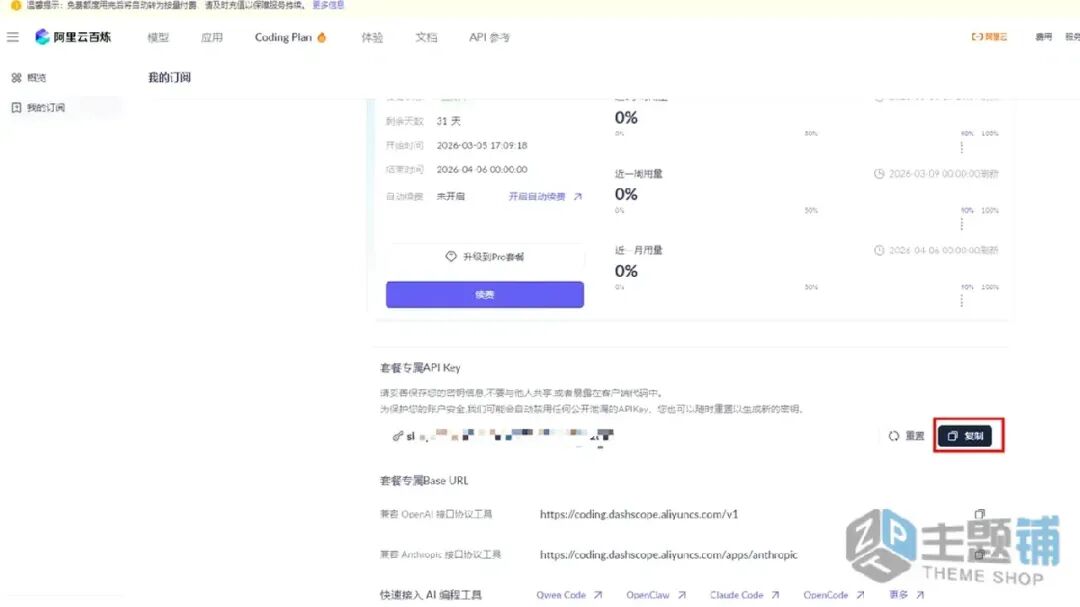
Task: Open the 开启自动续费 link
Action: (x=537, y=196)
